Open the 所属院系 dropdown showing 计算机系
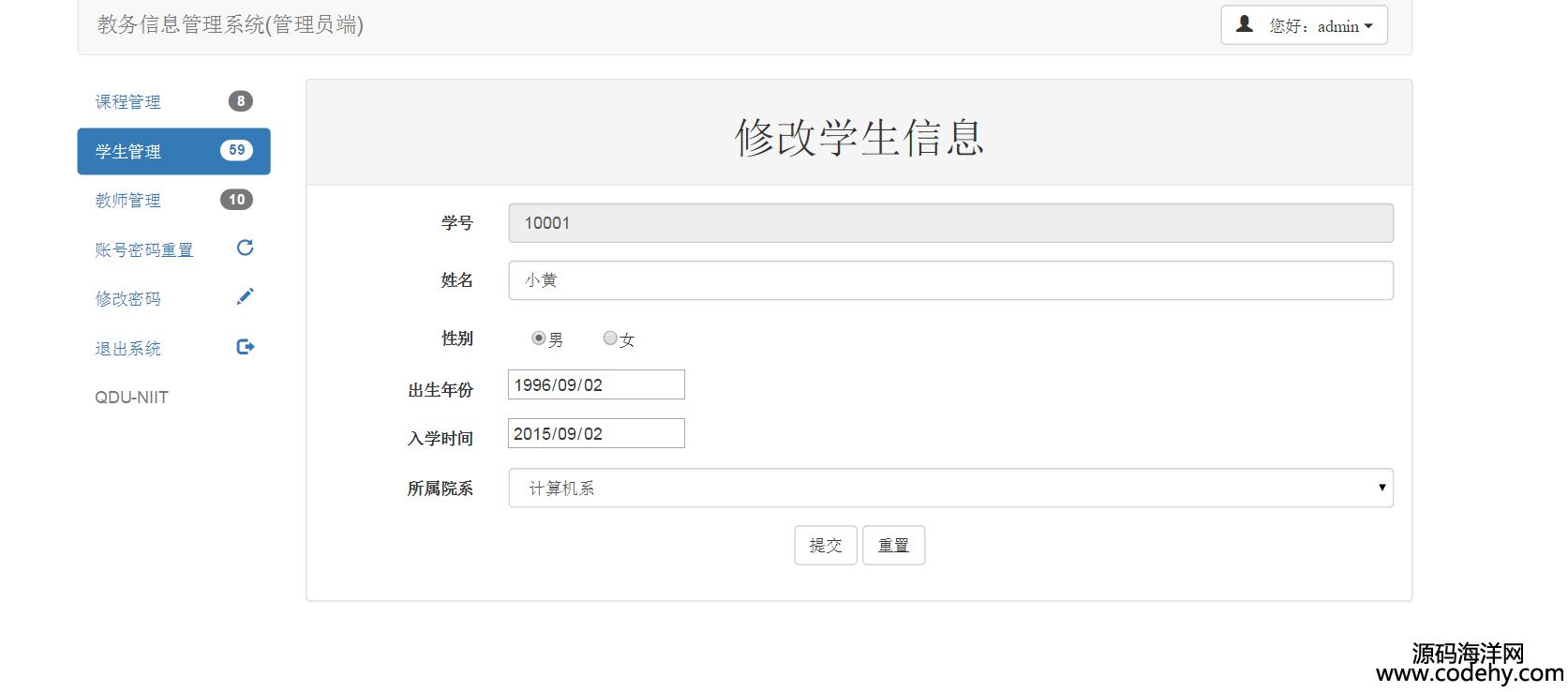The width and height of the screenshot is (1568, 692). (x=950, y=488)
